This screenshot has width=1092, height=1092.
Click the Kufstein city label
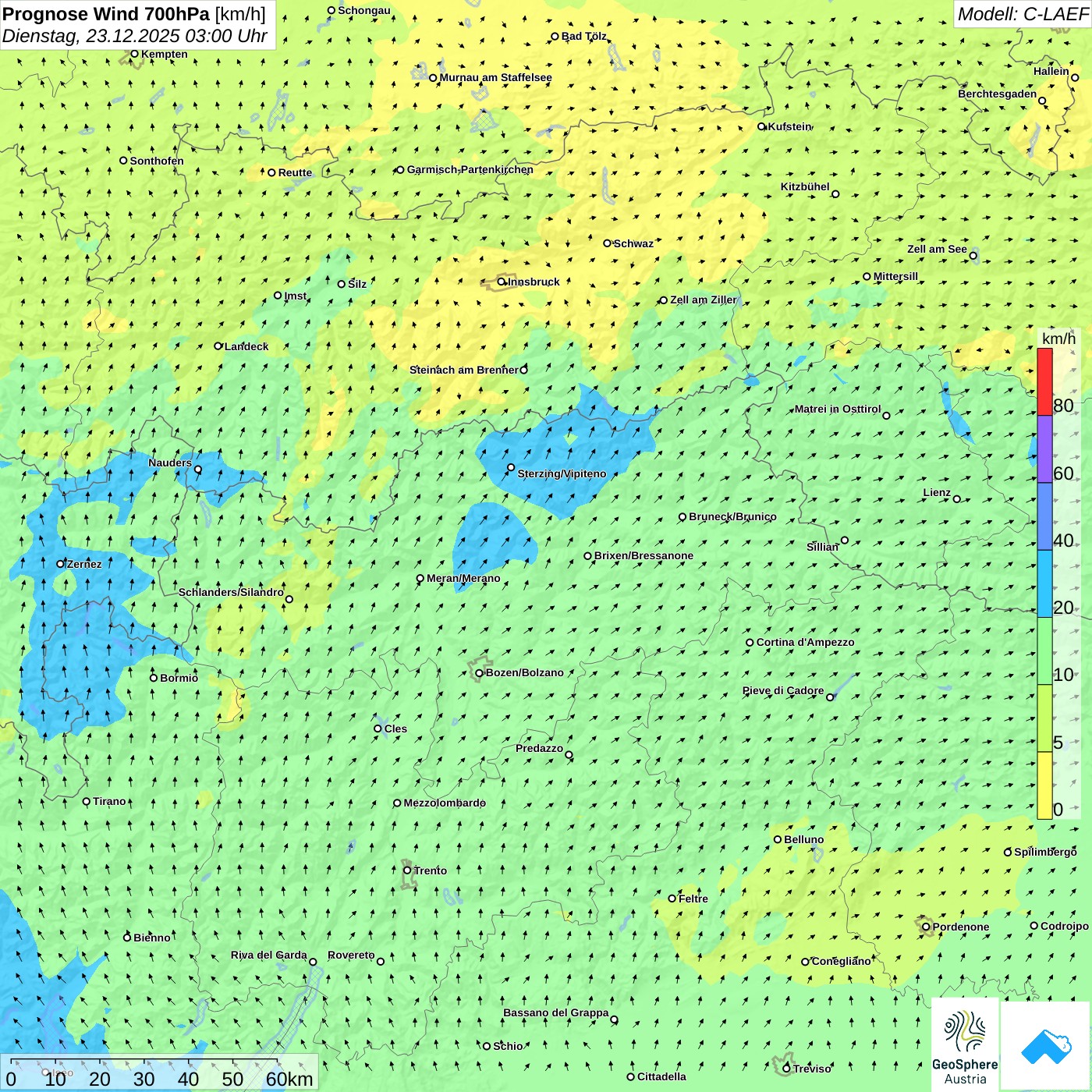[x=789, y=126]
